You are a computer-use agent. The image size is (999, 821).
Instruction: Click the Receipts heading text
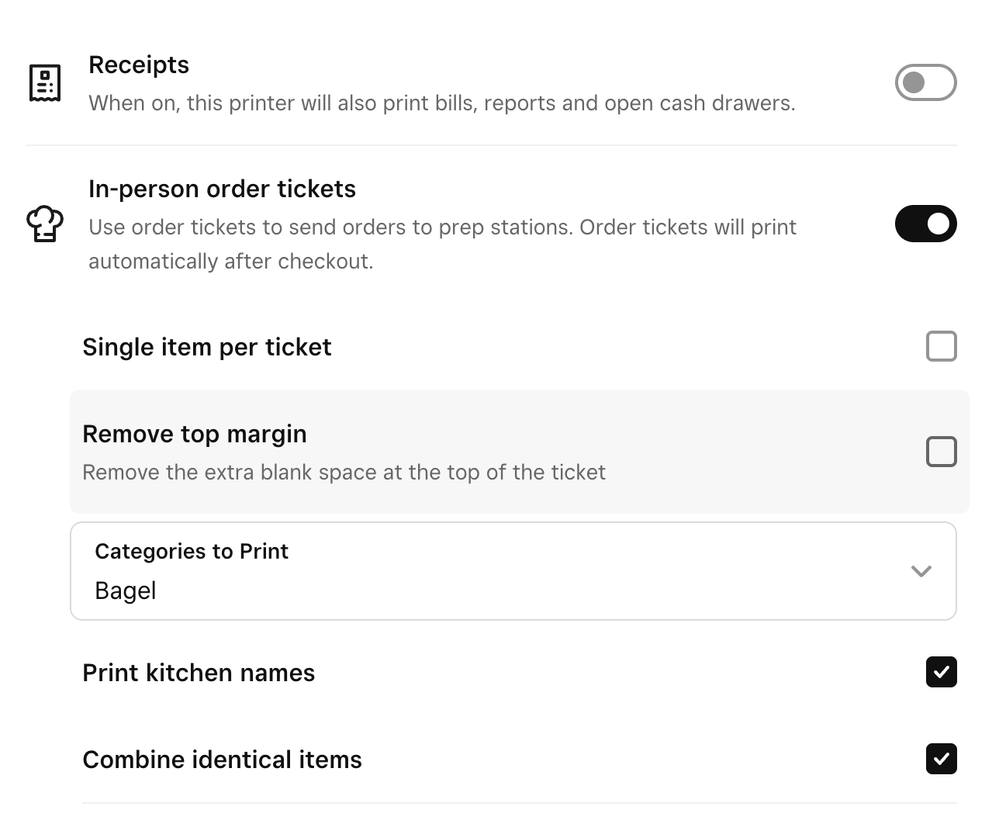(139, 65)
